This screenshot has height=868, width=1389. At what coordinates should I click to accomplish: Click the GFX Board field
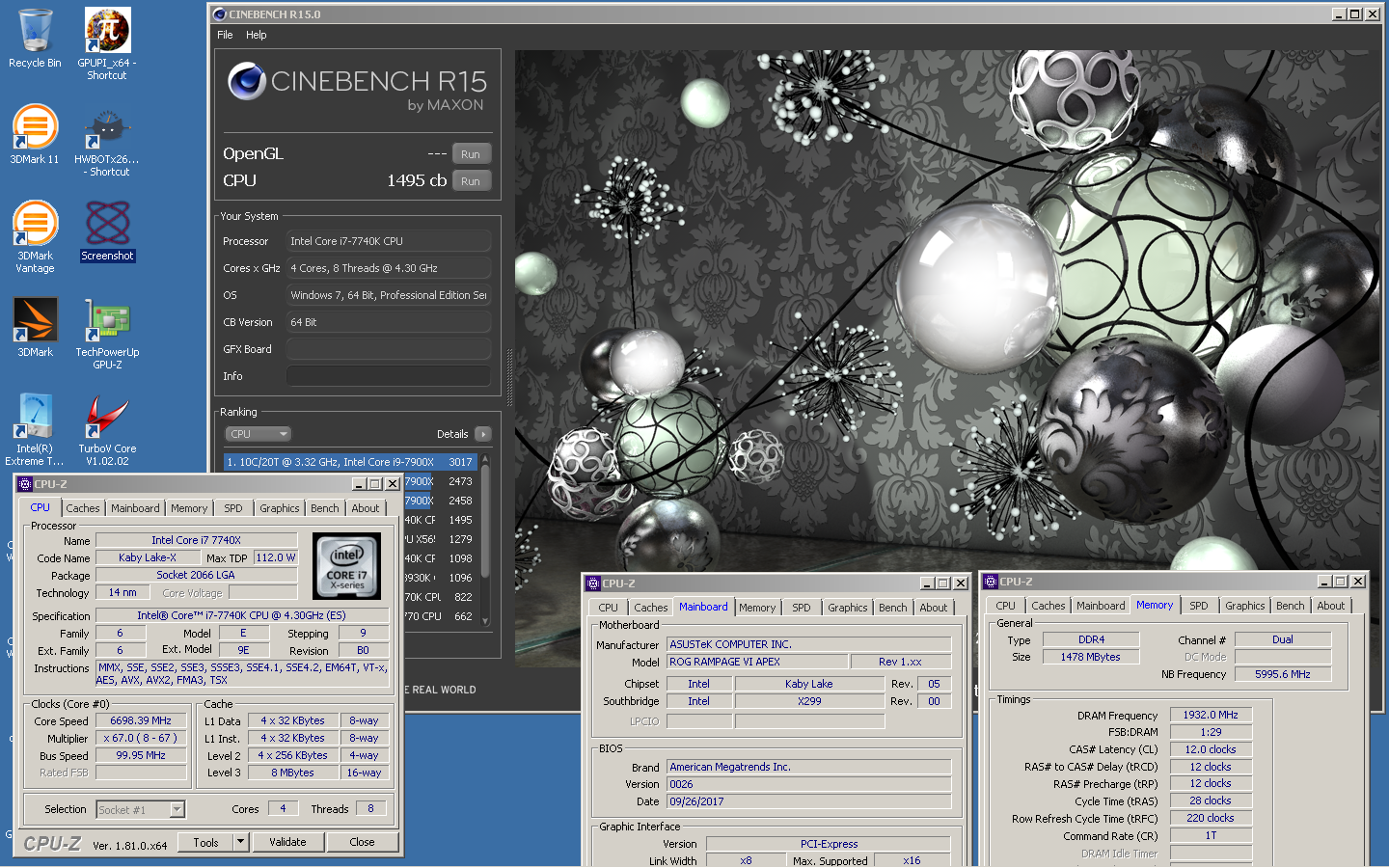point(389,349)
